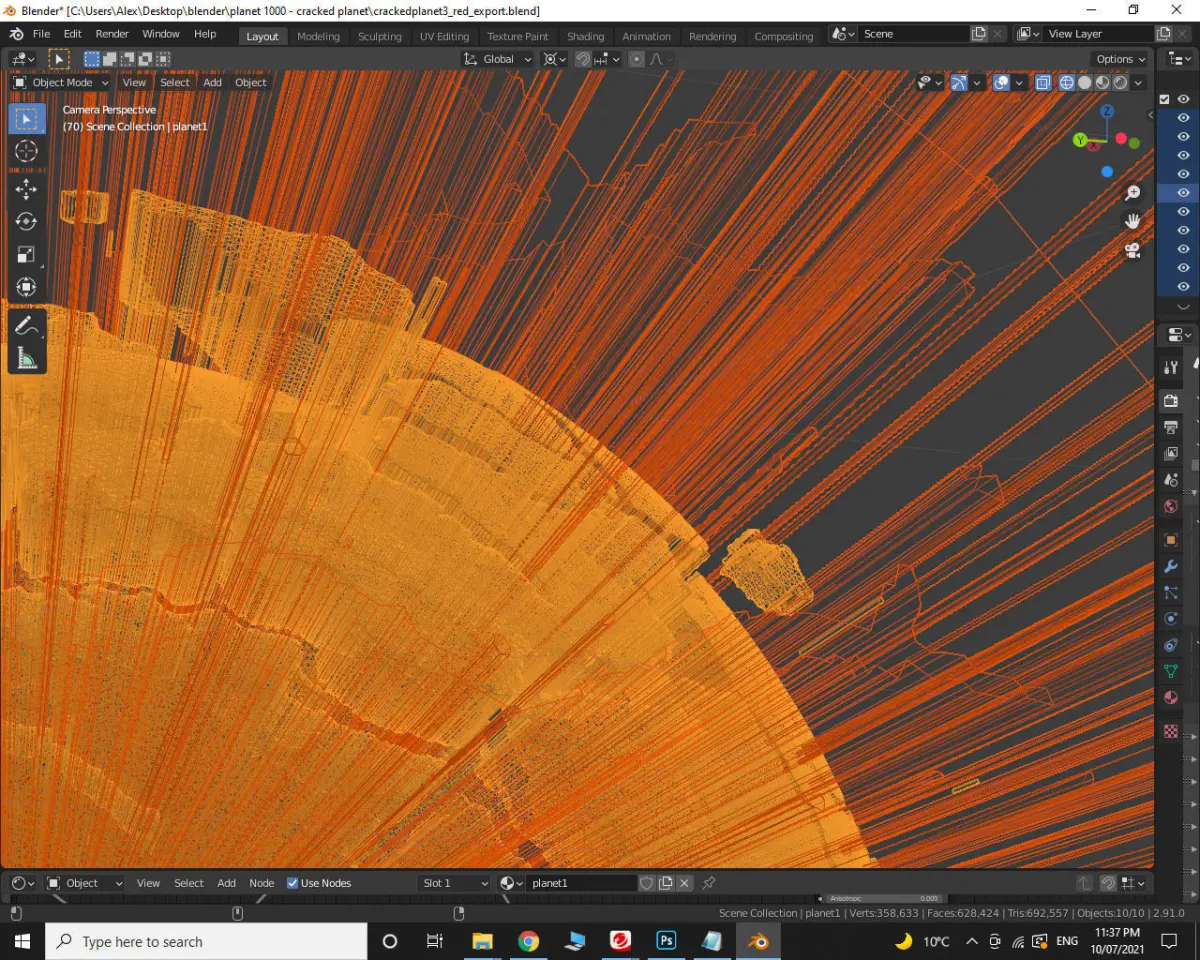Open the Active Tool settings tab
Viewport: 1200px width, 960px height.
pos(1171,367)
